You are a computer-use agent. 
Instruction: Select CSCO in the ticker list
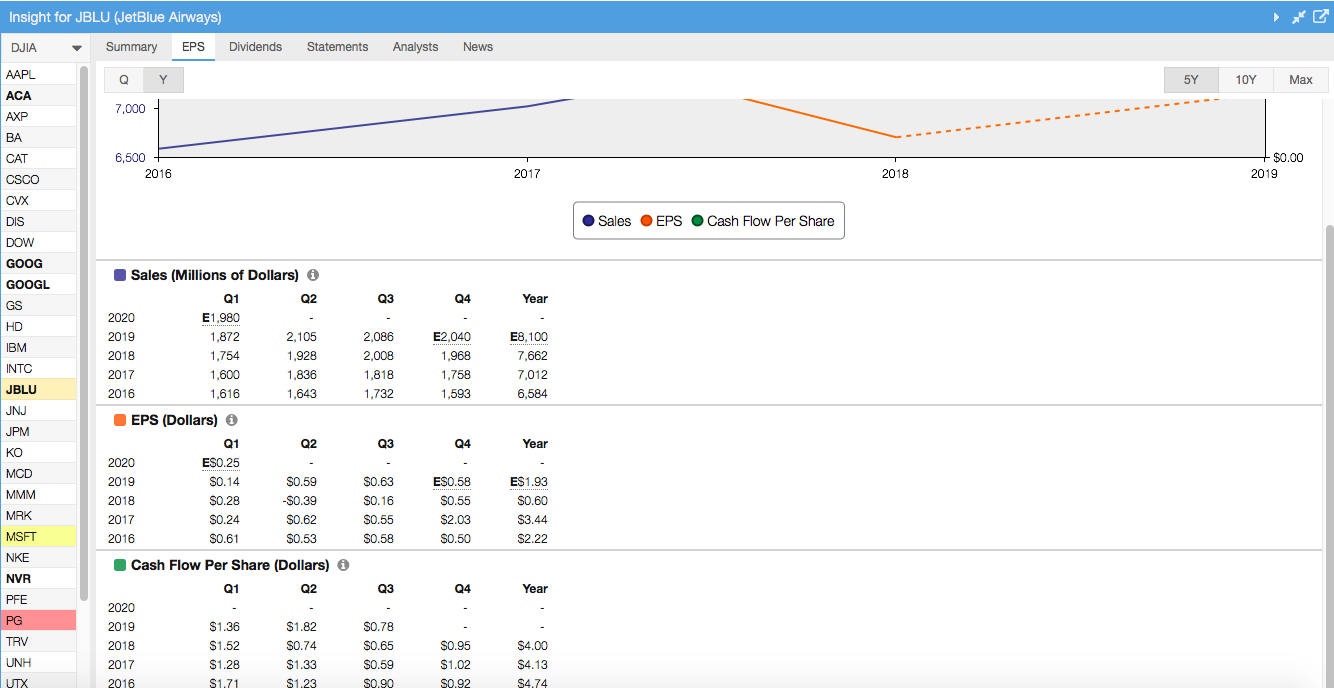click(38, 180)
